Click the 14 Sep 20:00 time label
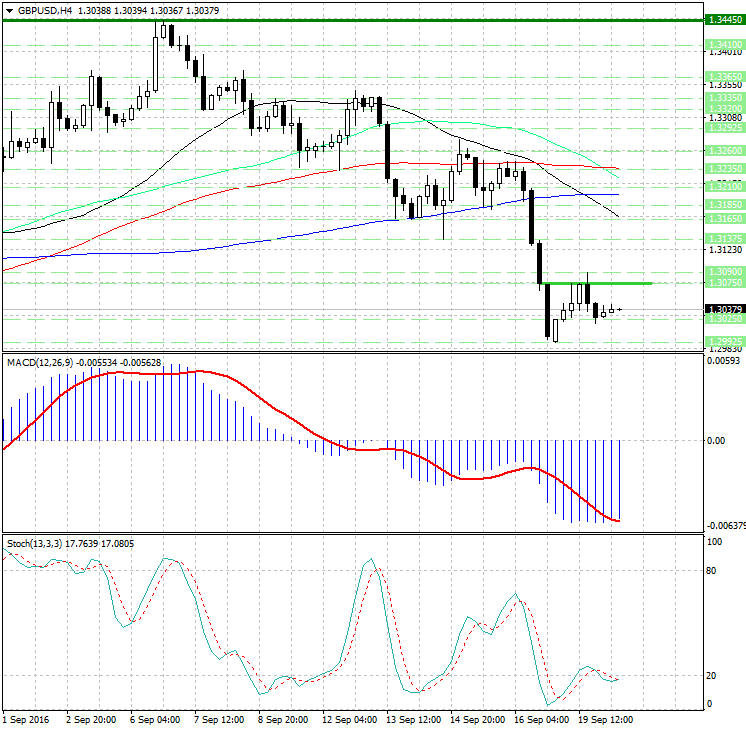Image resolution: width=746 pixels, height=731 pixels. point(478,720)
